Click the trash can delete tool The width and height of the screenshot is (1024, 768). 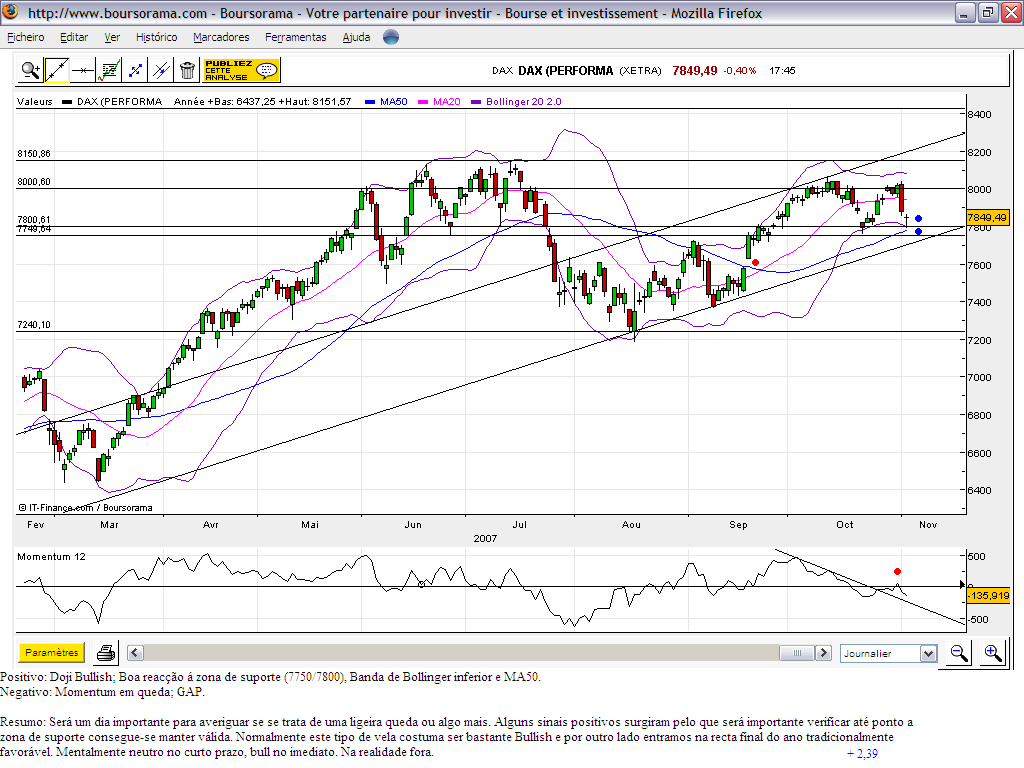click(x=187, y=70)
